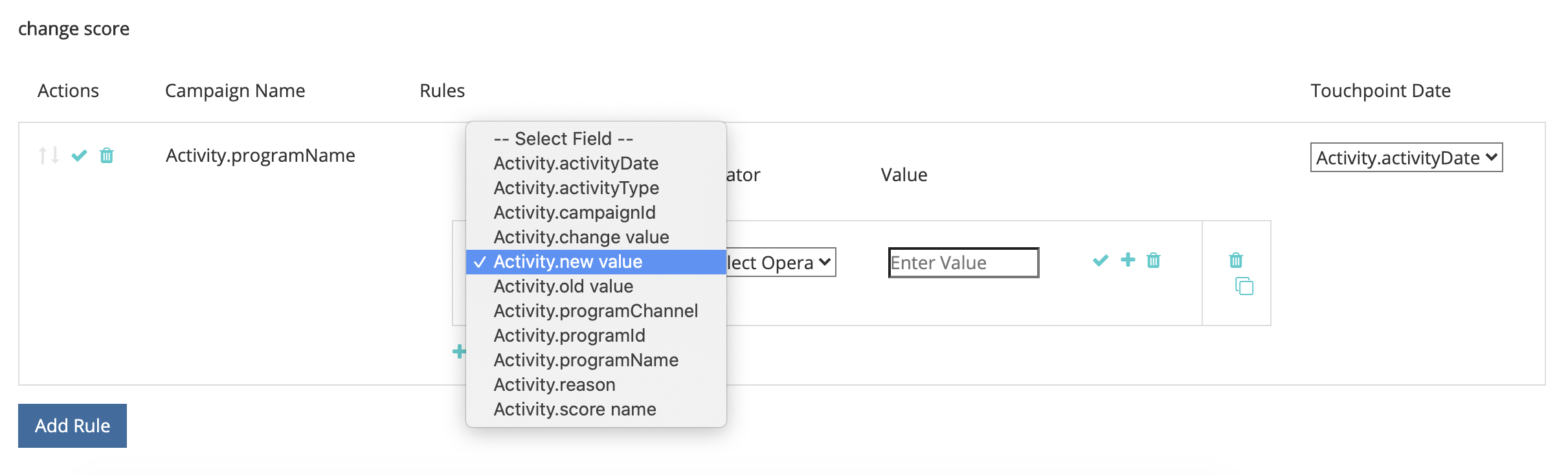Delete the rule group with the far-right trash

click(x=1236, y=260)
